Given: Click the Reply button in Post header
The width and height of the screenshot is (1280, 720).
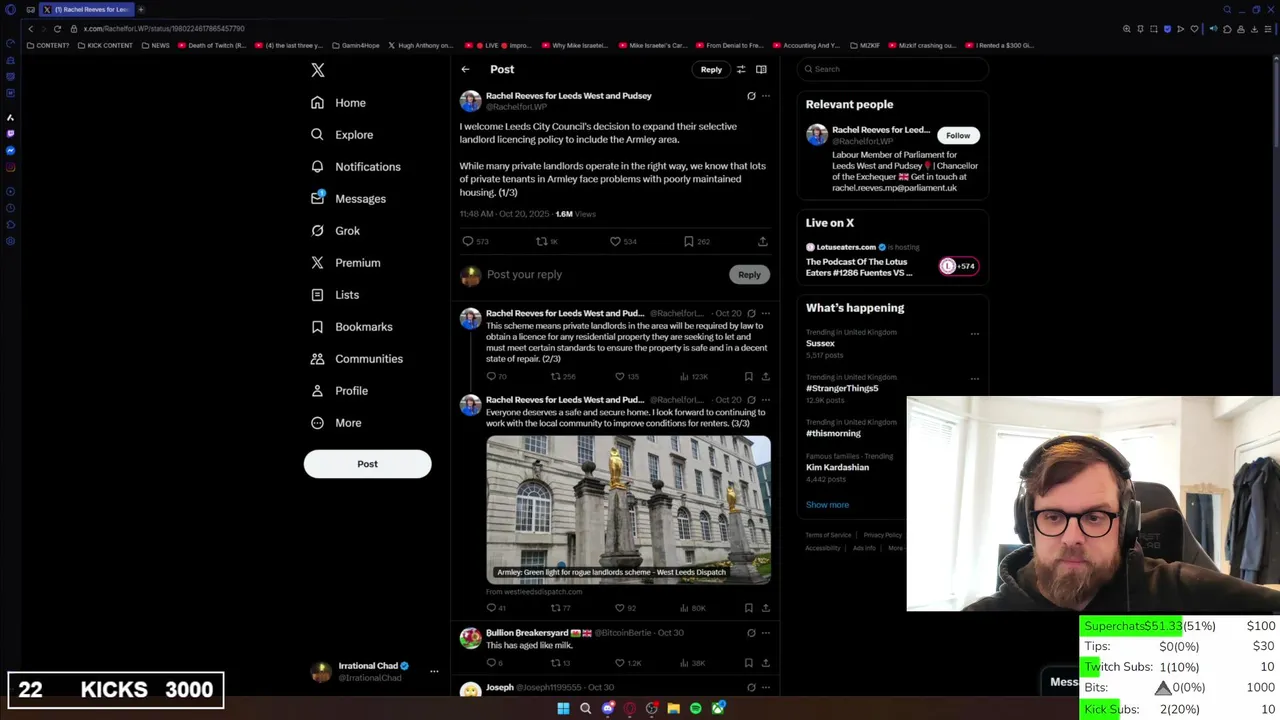Looking at the screenshot, I should [x=711, y=69].
